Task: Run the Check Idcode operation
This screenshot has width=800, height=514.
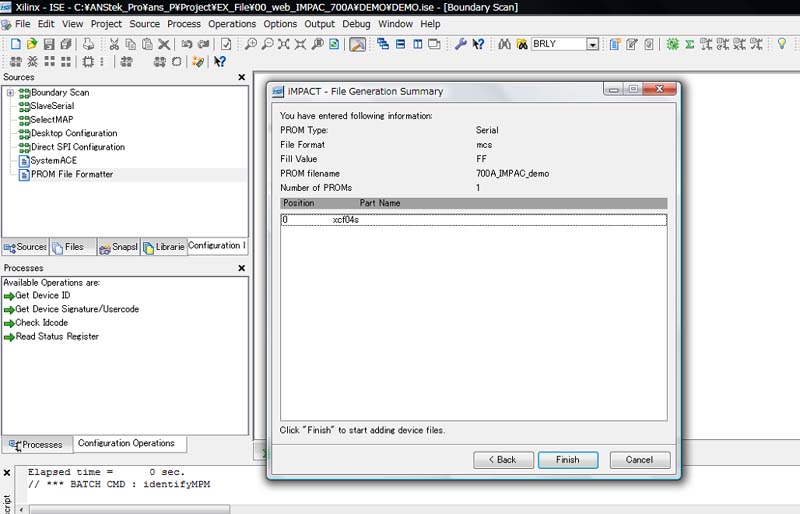Action: click(x=41, y=323)
